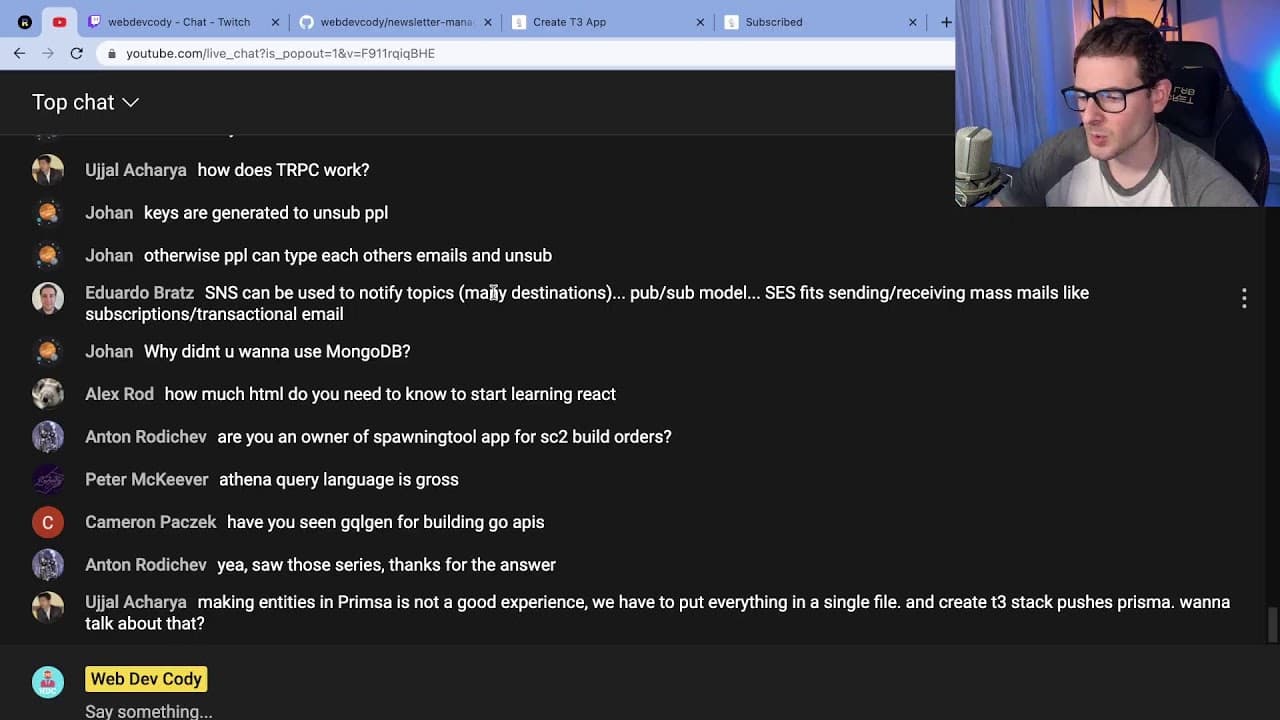Click Anton Rodichev avatar on spawningtool message
Screen dimensions: 1280x720
pyautogui.click(x=48, y=437)
